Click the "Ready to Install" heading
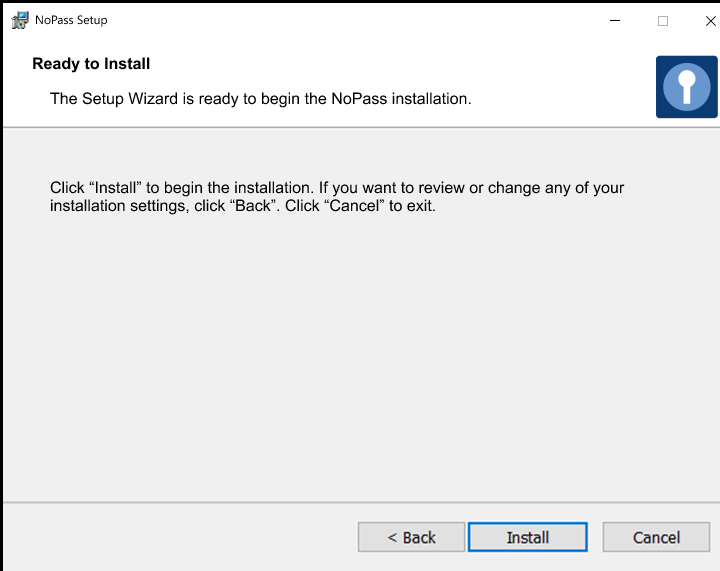 click(x=91, y=64)
